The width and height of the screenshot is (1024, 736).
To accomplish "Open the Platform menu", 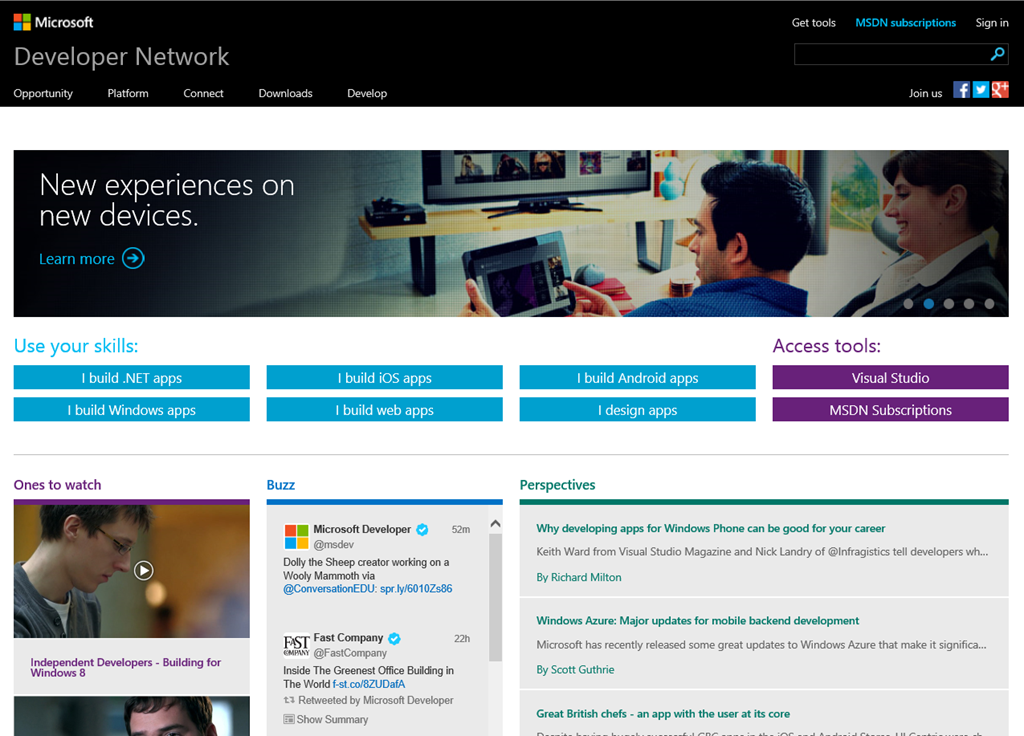I will click(x=128, y=93).
